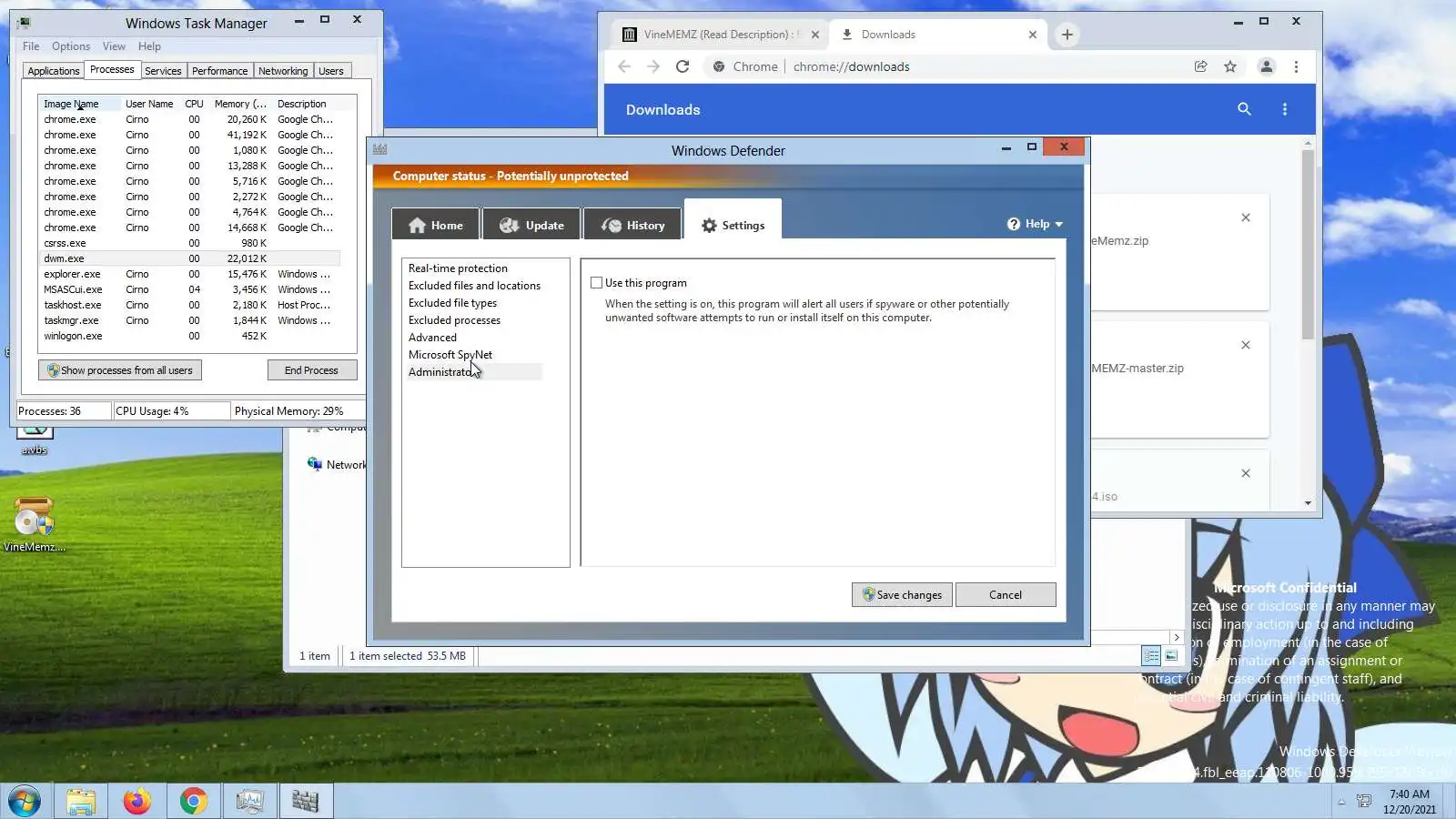Select Real-time protection setting
The height and width of the screenshot is (819, 1456).
tap(458, 268)
